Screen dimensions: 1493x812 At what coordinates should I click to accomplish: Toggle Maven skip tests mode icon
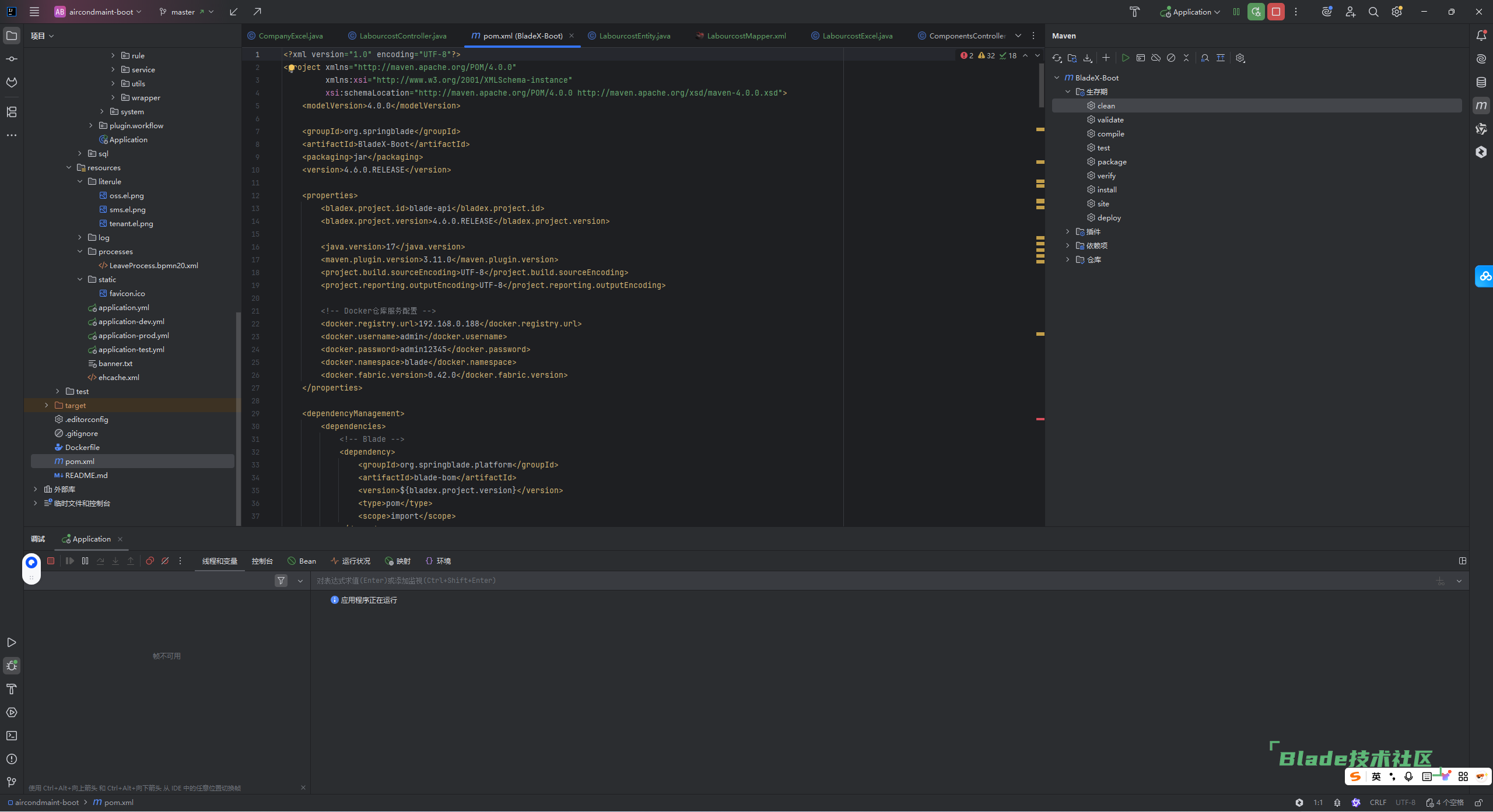pyautogui.click(x=1171, y=58)
